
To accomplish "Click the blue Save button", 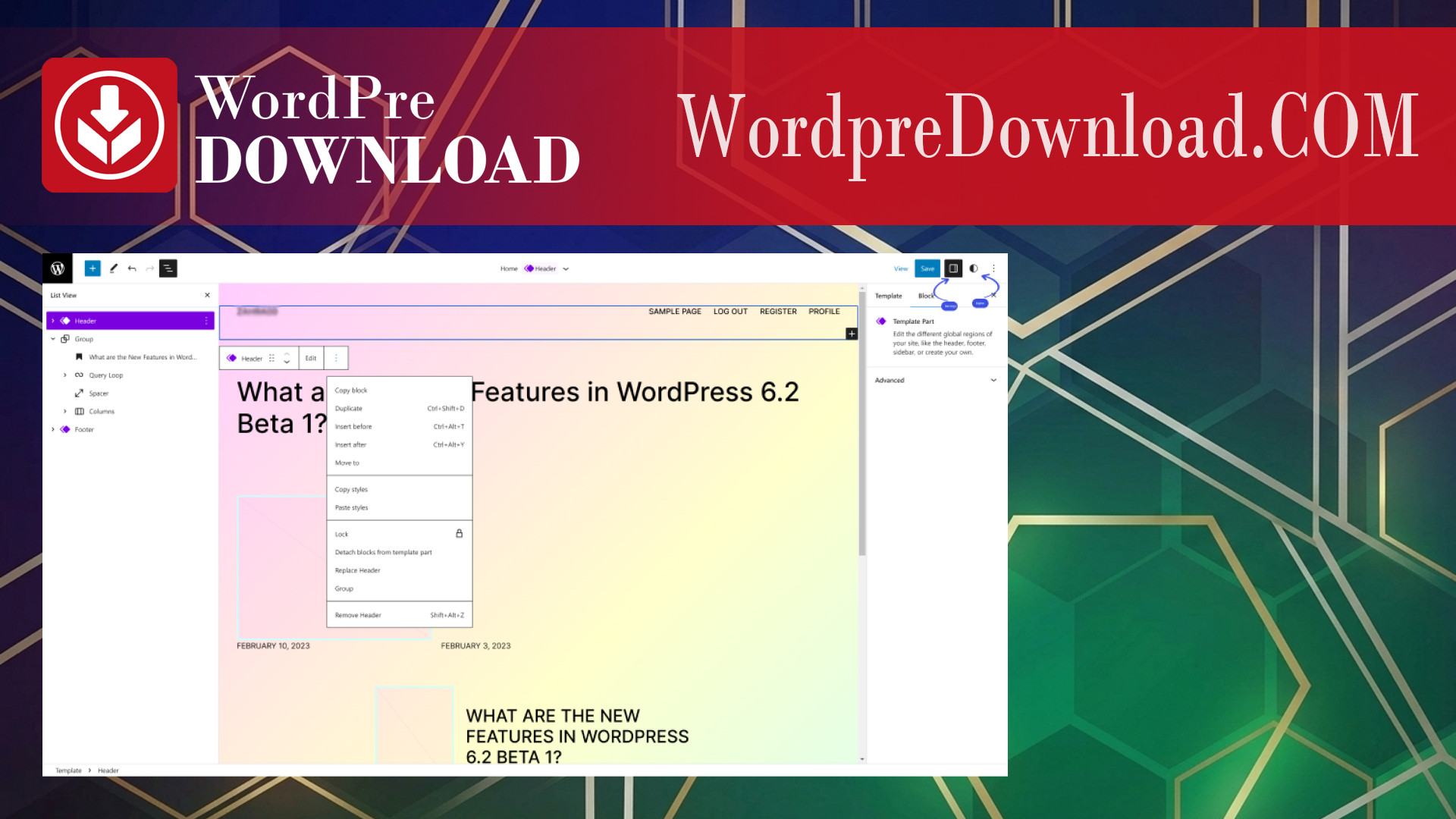I will click(x=927, y=268).
